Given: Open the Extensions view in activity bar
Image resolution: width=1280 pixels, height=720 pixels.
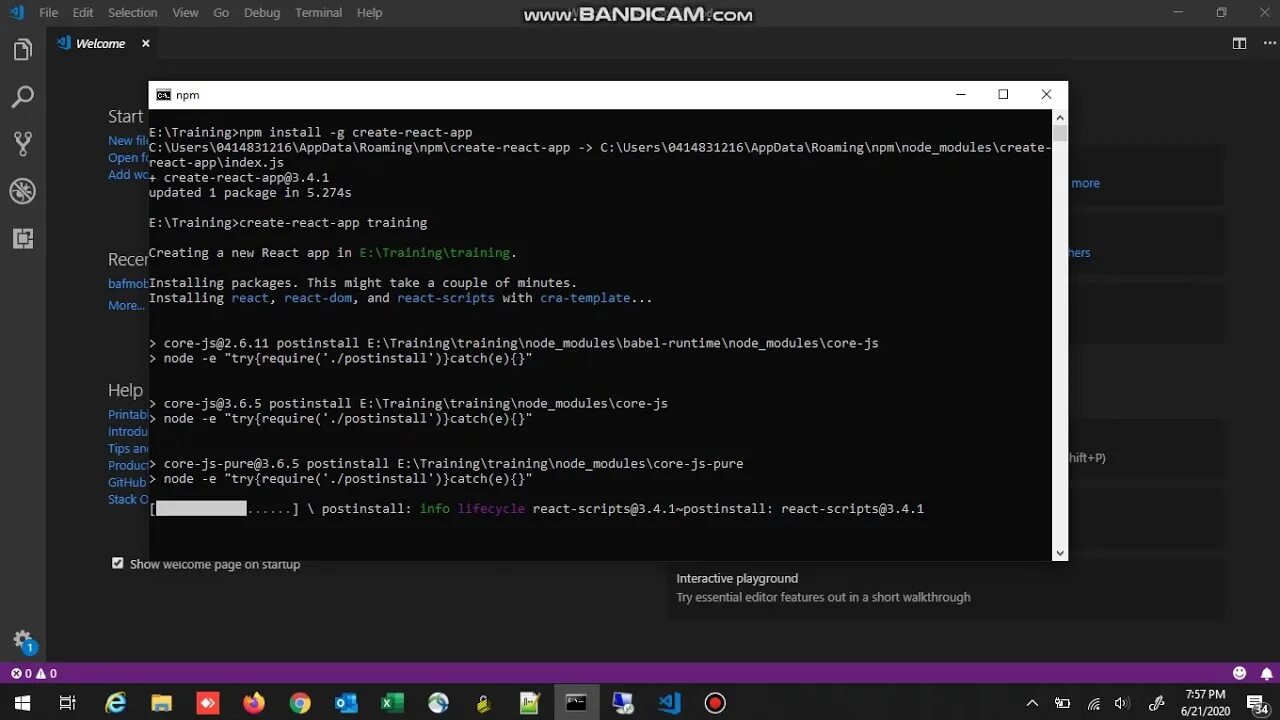Looking at the screenshot, I should [x=22, y=238].
